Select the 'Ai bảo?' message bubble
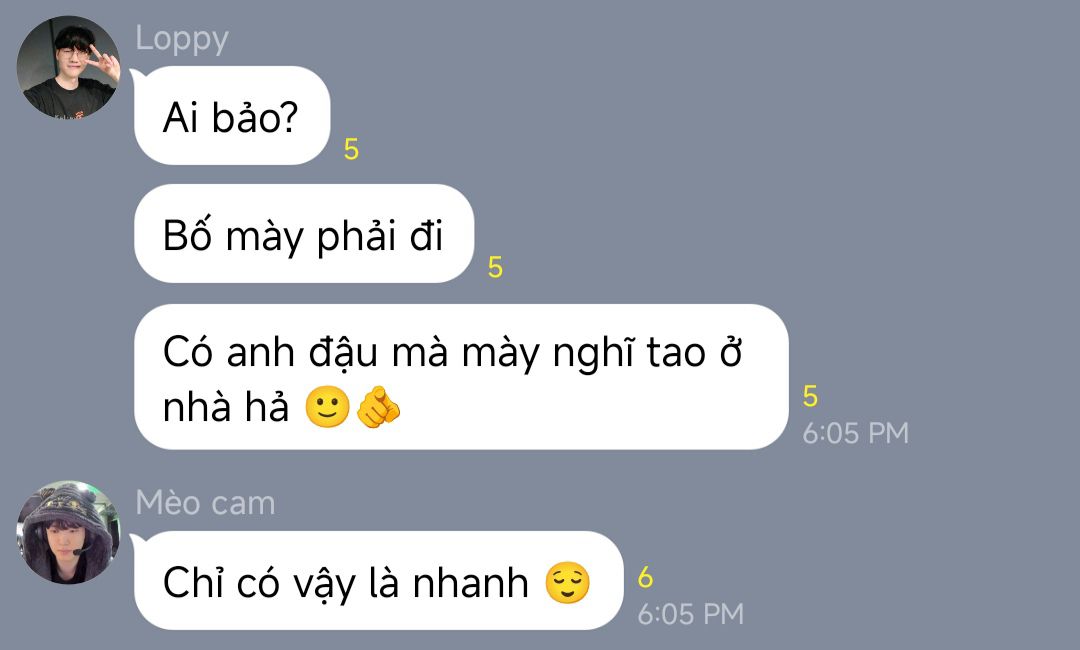This screenshot has width=1080, height=650. (232, 116)
